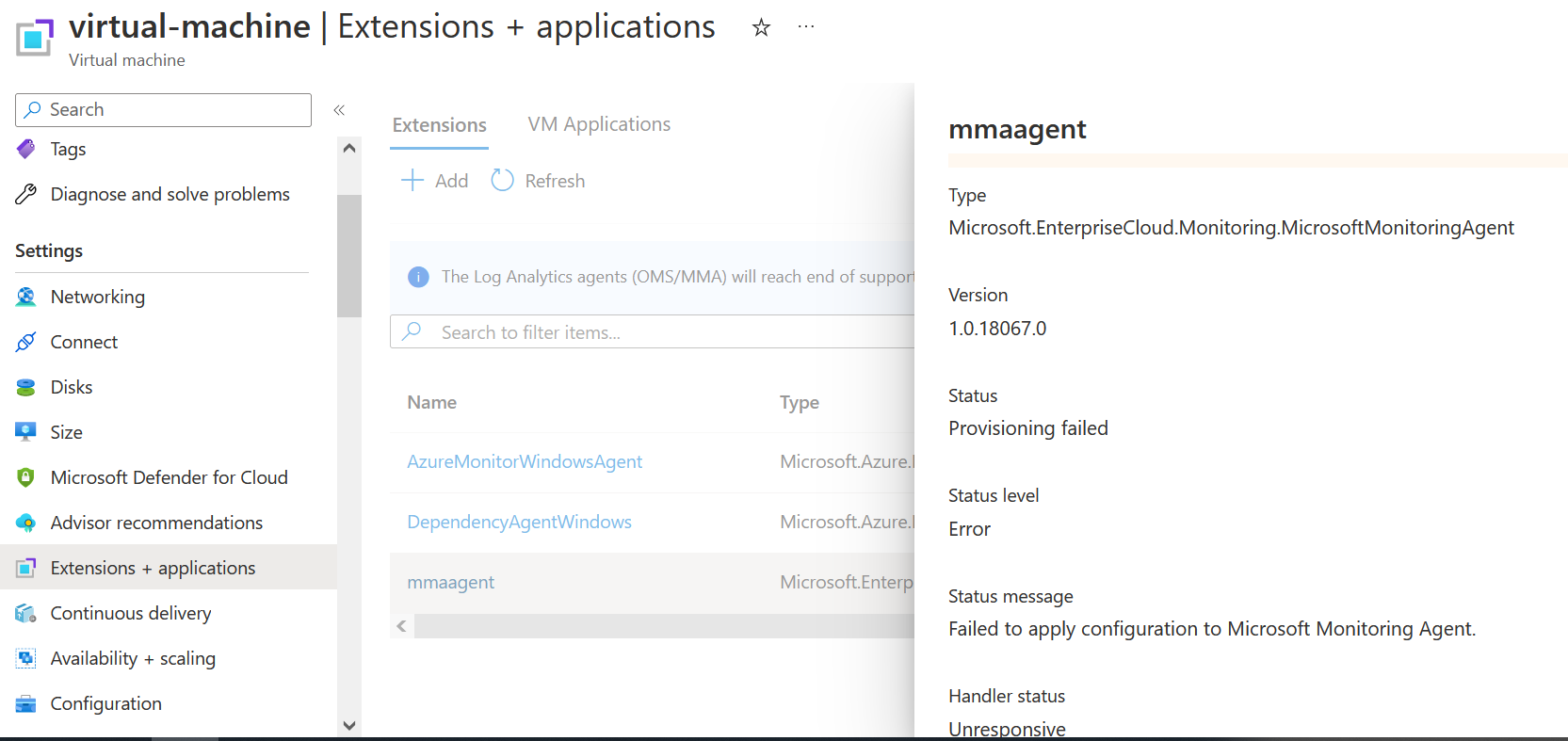The height and width of the screenshot is (741, 1568).
Task: Click the favorite star icon
Action: tap(761, 28)
